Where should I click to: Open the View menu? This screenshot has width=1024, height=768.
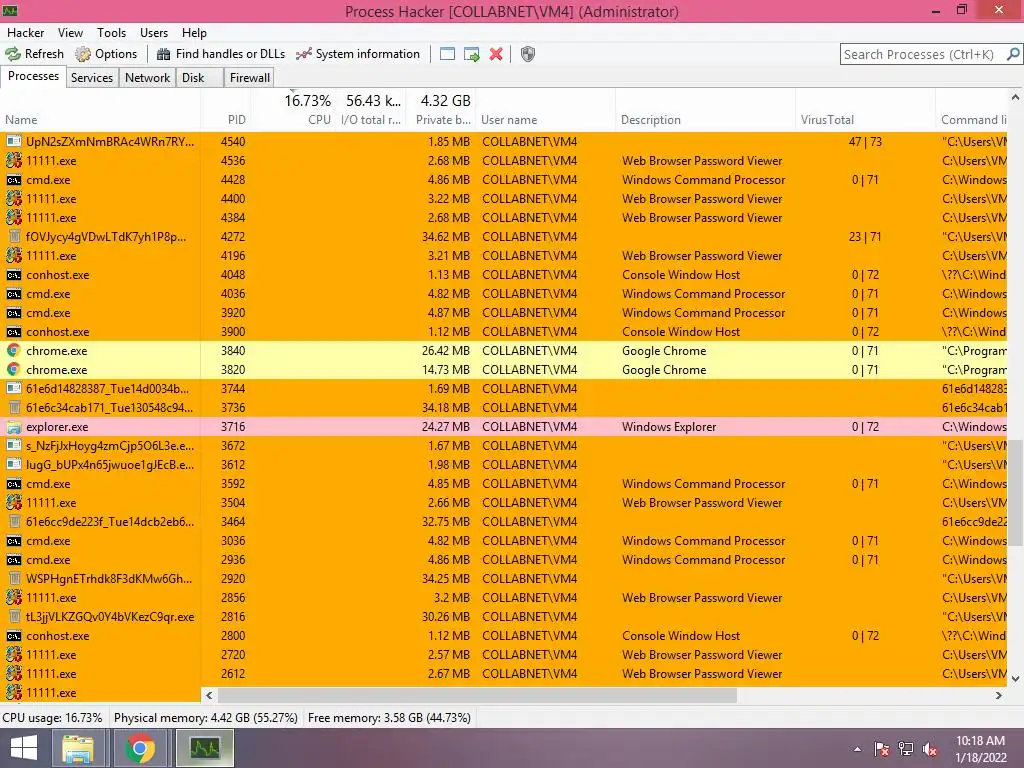coord(70,33)
